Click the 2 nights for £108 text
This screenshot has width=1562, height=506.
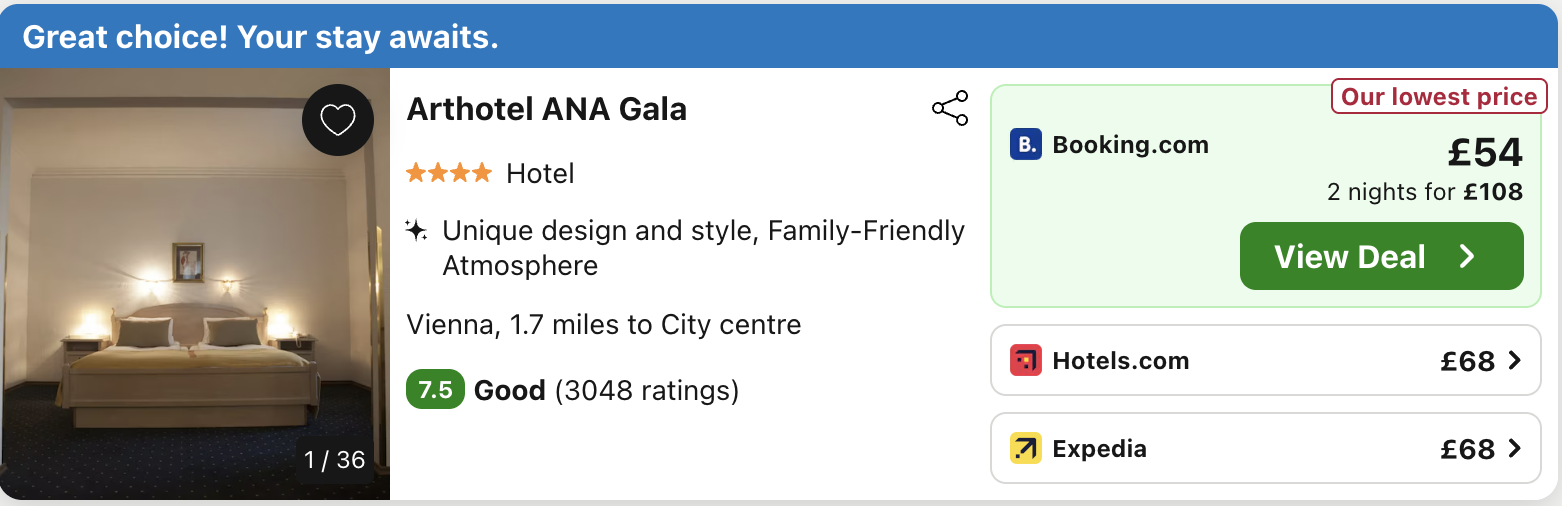1425,191
